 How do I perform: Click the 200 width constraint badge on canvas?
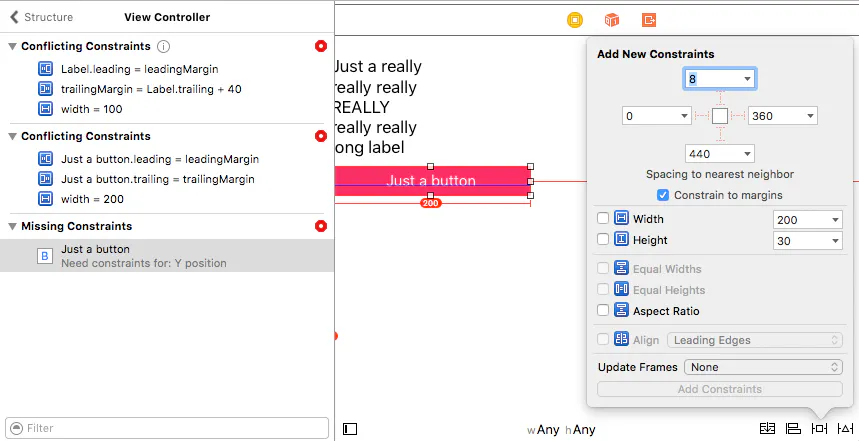pos(431,203)
